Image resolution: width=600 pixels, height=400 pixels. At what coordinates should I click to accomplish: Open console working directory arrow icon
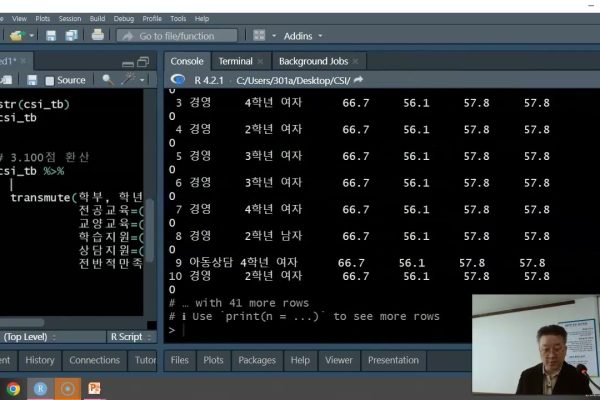click(x=358, y=79)
